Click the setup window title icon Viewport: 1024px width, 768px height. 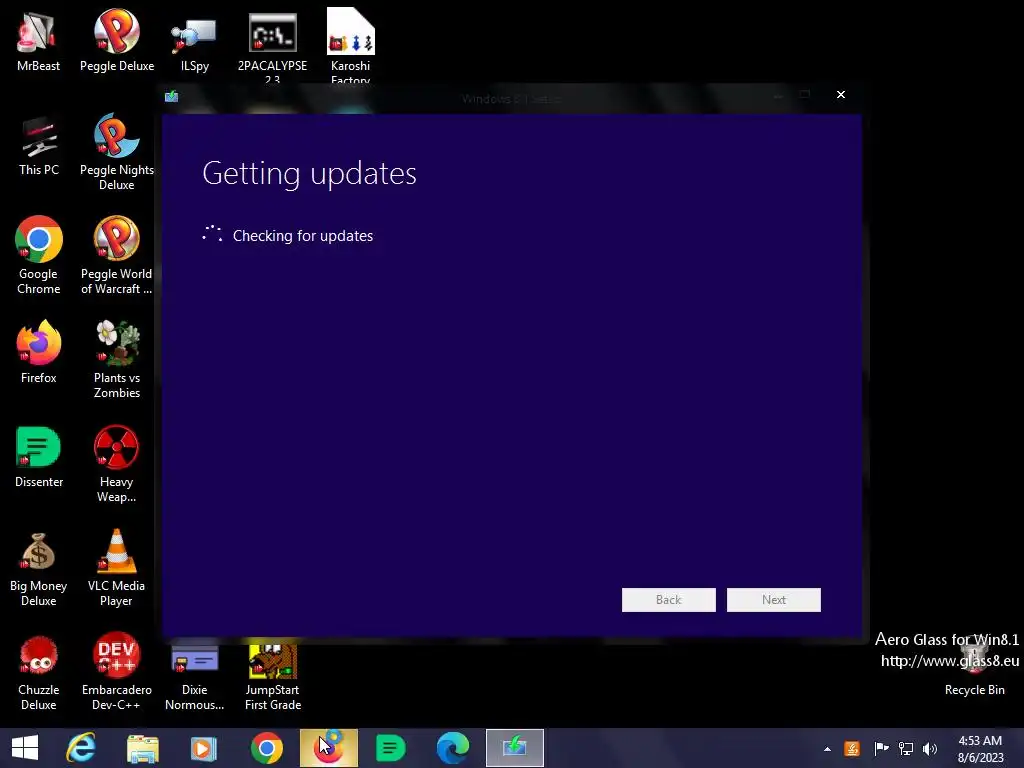point(172,97)
